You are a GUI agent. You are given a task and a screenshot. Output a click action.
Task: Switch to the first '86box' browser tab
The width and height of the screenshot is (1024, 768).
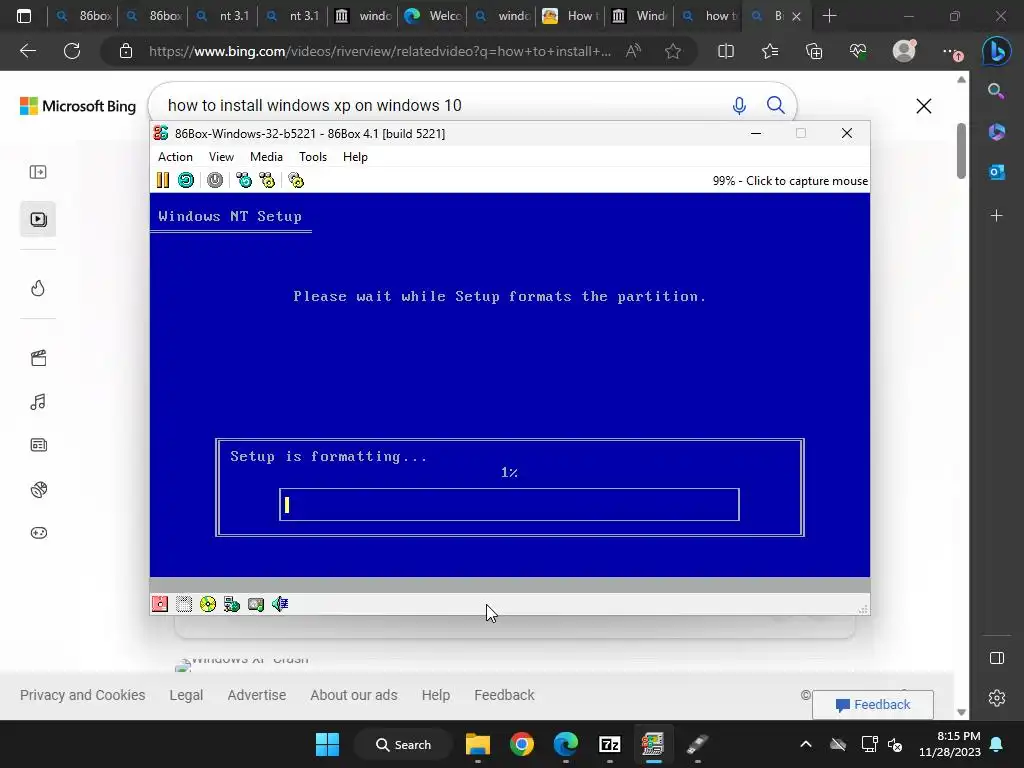click(x=84, y=16)
